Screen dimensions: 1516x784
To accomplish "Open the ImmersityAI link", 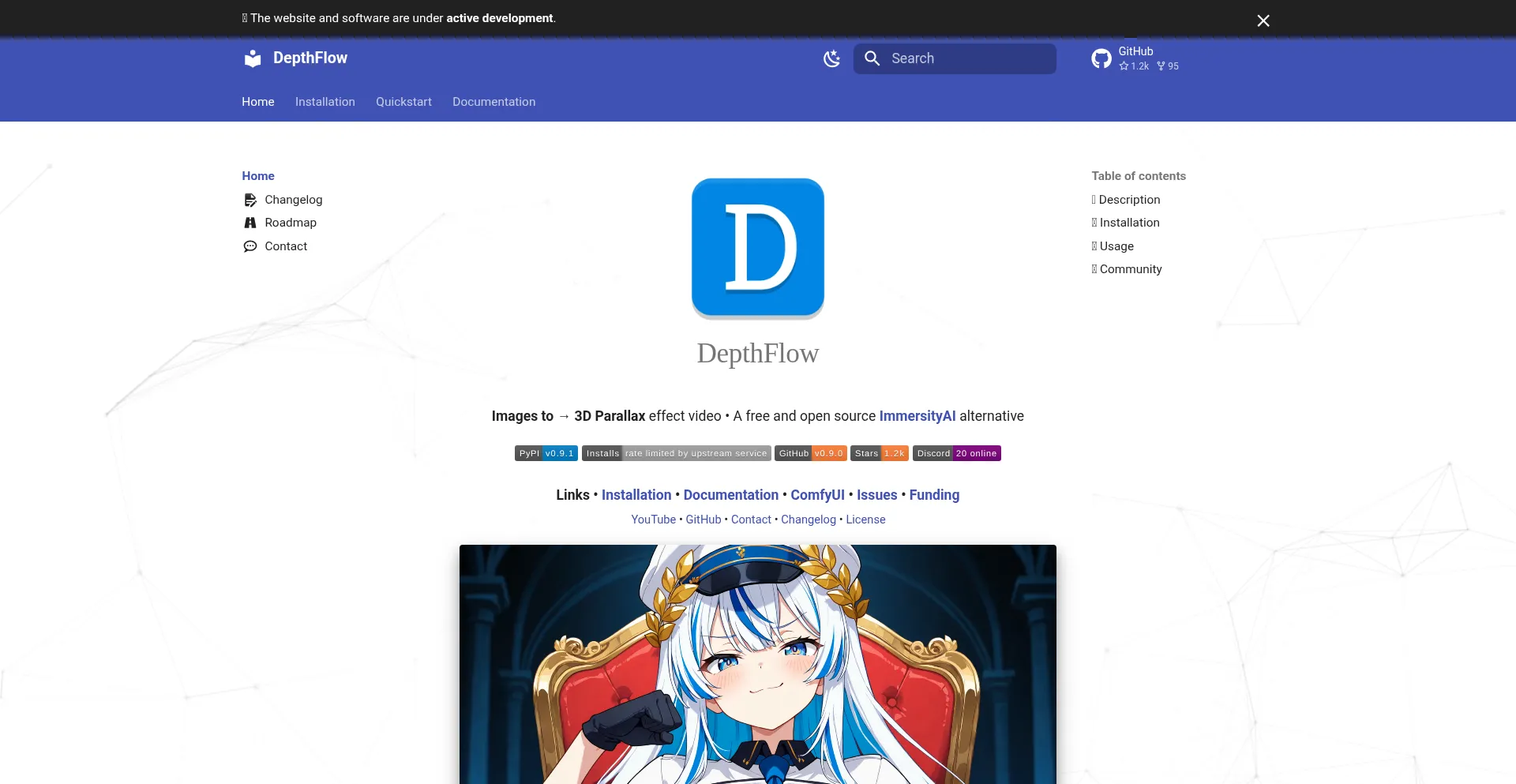I will (x=917, y=416).
